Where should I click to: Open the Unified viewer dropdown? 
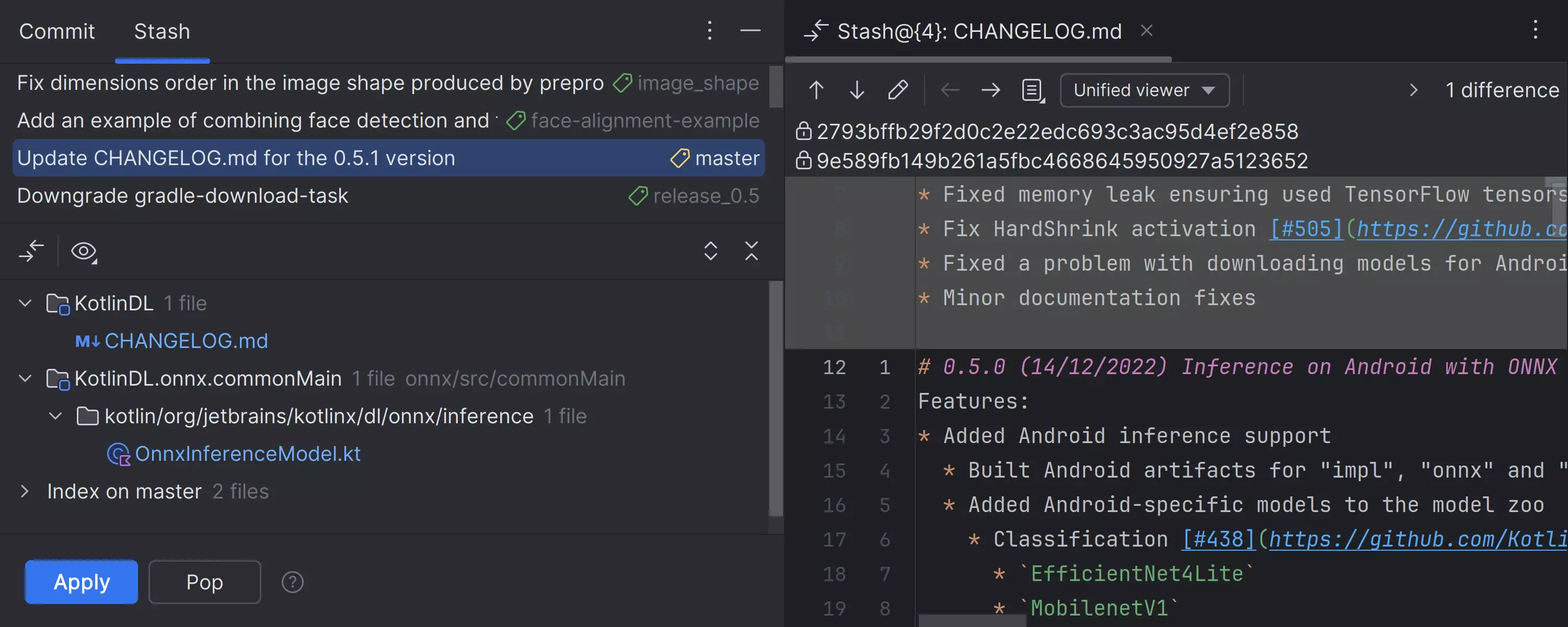point(1144,90)
